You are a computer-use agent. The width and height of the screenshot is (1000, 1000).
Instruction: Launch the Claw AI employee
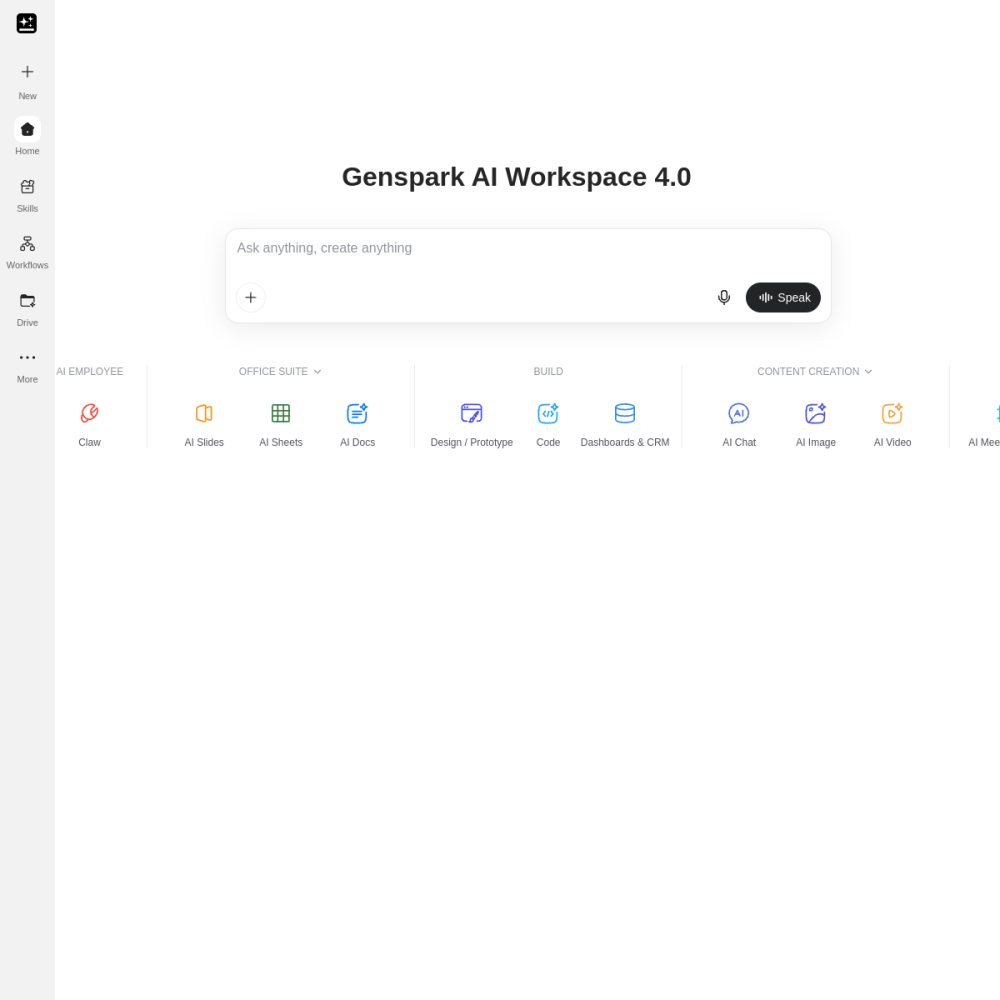click(89, 423)
